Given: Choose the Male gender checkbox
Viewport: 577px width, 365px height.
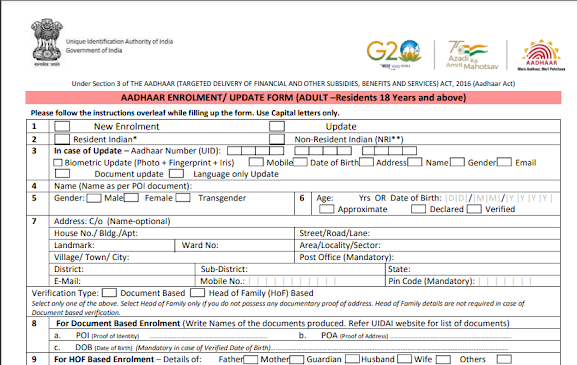Looking at the screenshot, I should tap(94, 198).
